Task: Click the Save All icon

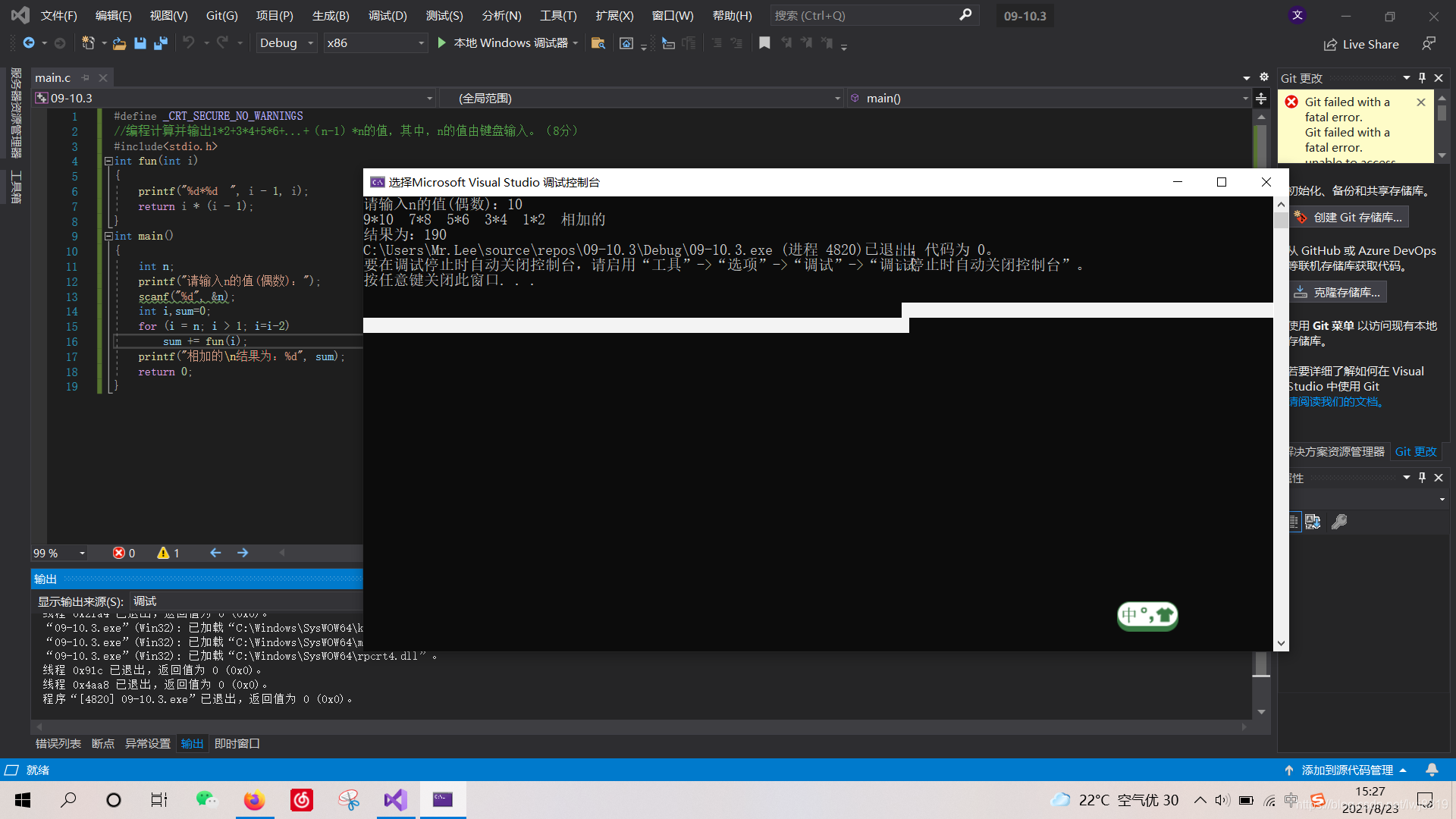Action: click(161, 43)
